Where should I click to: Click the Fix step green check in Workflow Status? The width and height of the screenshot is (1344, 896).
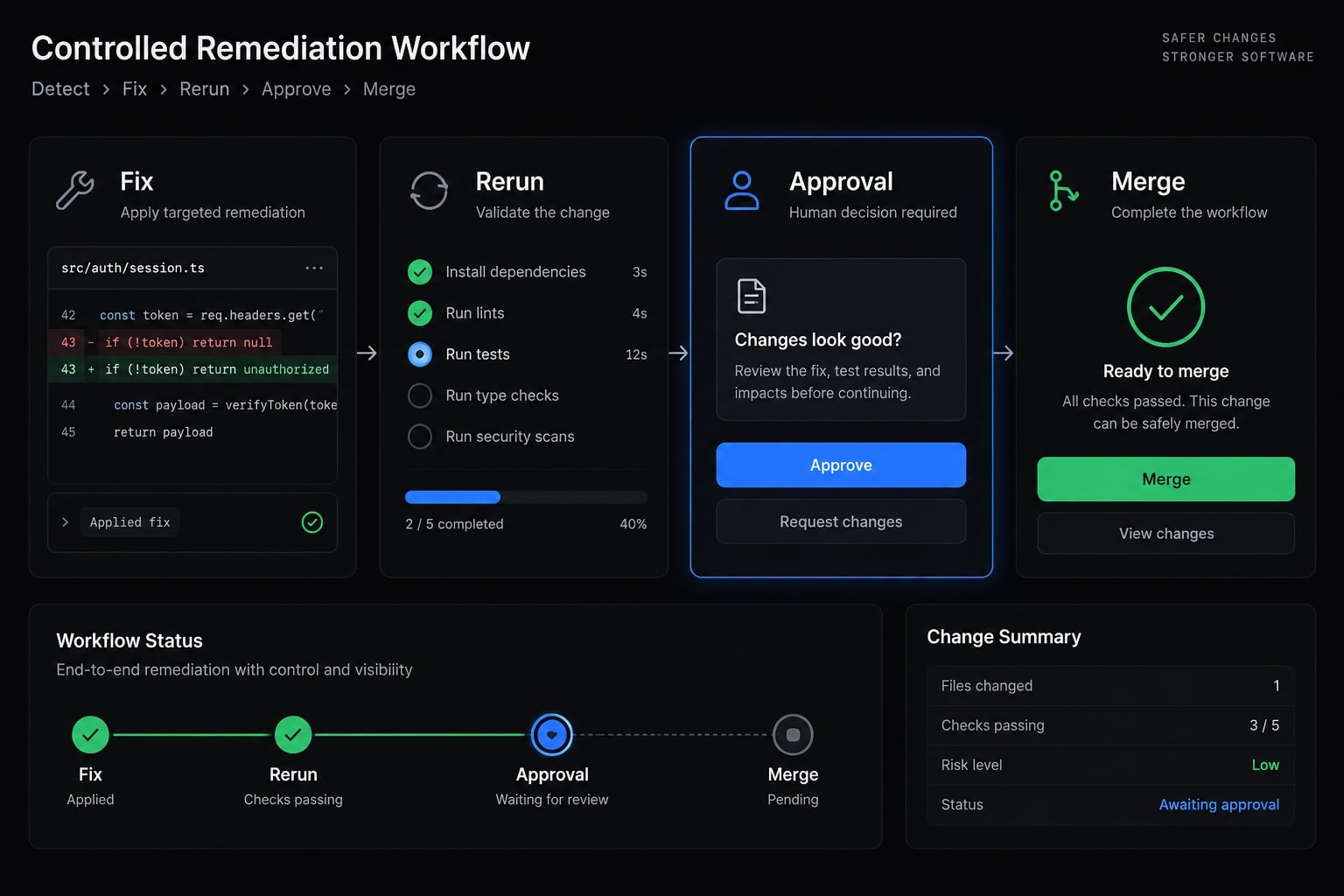(90, 735)
